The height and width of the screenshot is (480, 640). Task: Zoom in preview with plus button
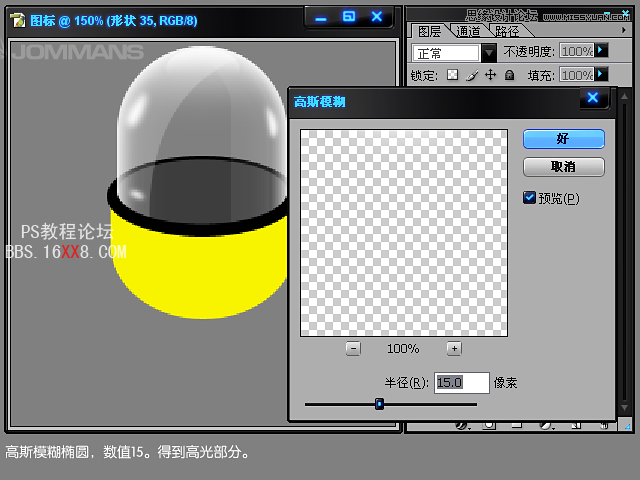(454, 348)
